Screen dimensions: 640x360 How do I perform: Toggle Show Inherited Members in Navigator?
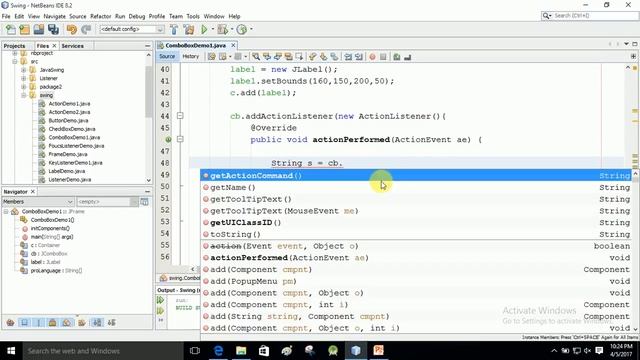click(x=11, y=323)
